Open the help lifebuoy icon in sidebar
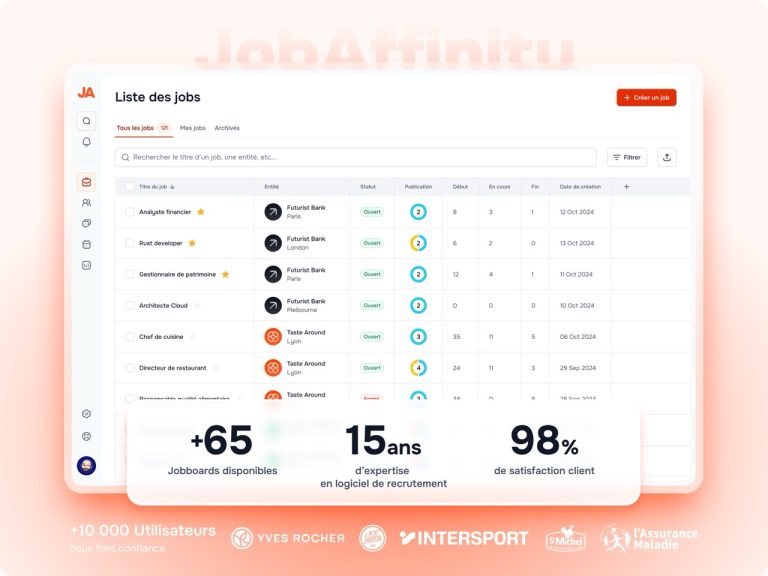Screen dimensions: 768x576 [86, 436]
